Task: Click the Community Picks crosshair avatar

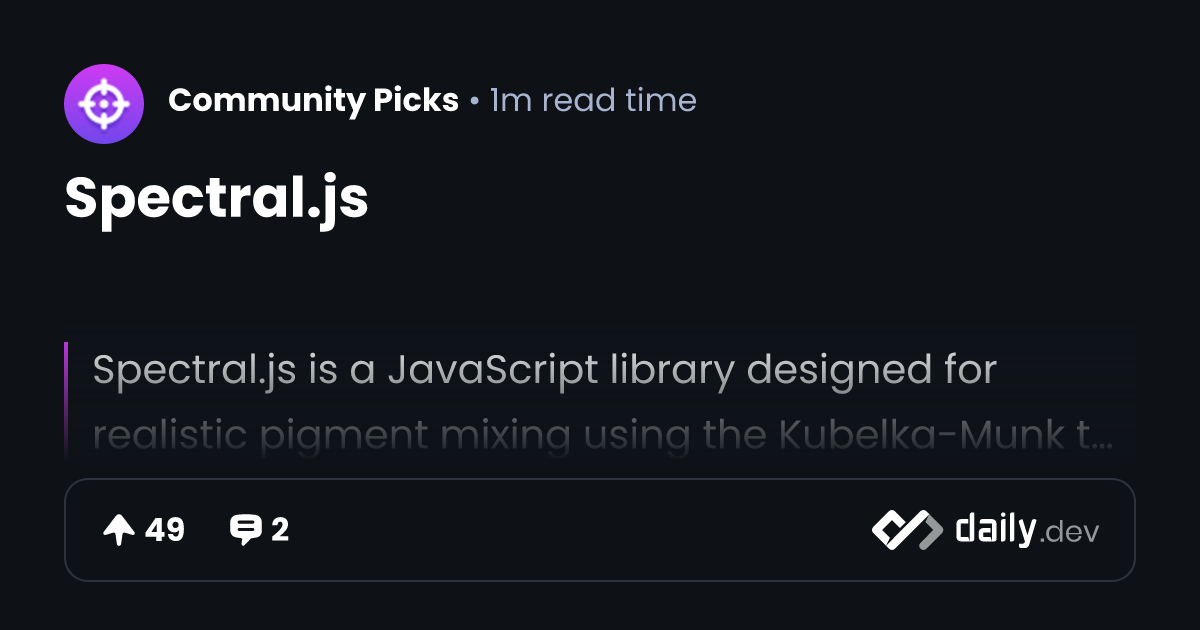Action: tap(104, 104)
